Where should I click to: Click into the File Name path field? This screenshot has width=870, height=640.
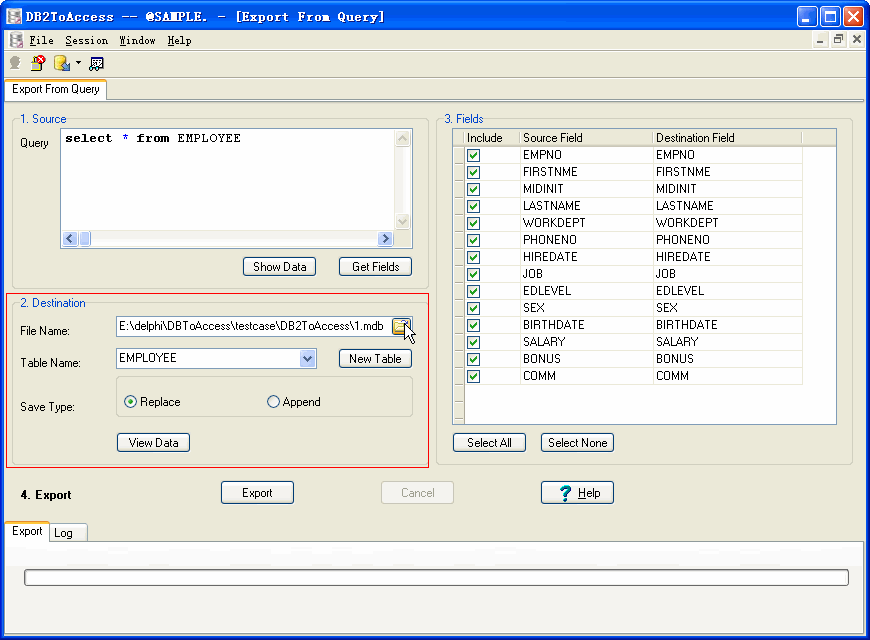tap(253, 326)
